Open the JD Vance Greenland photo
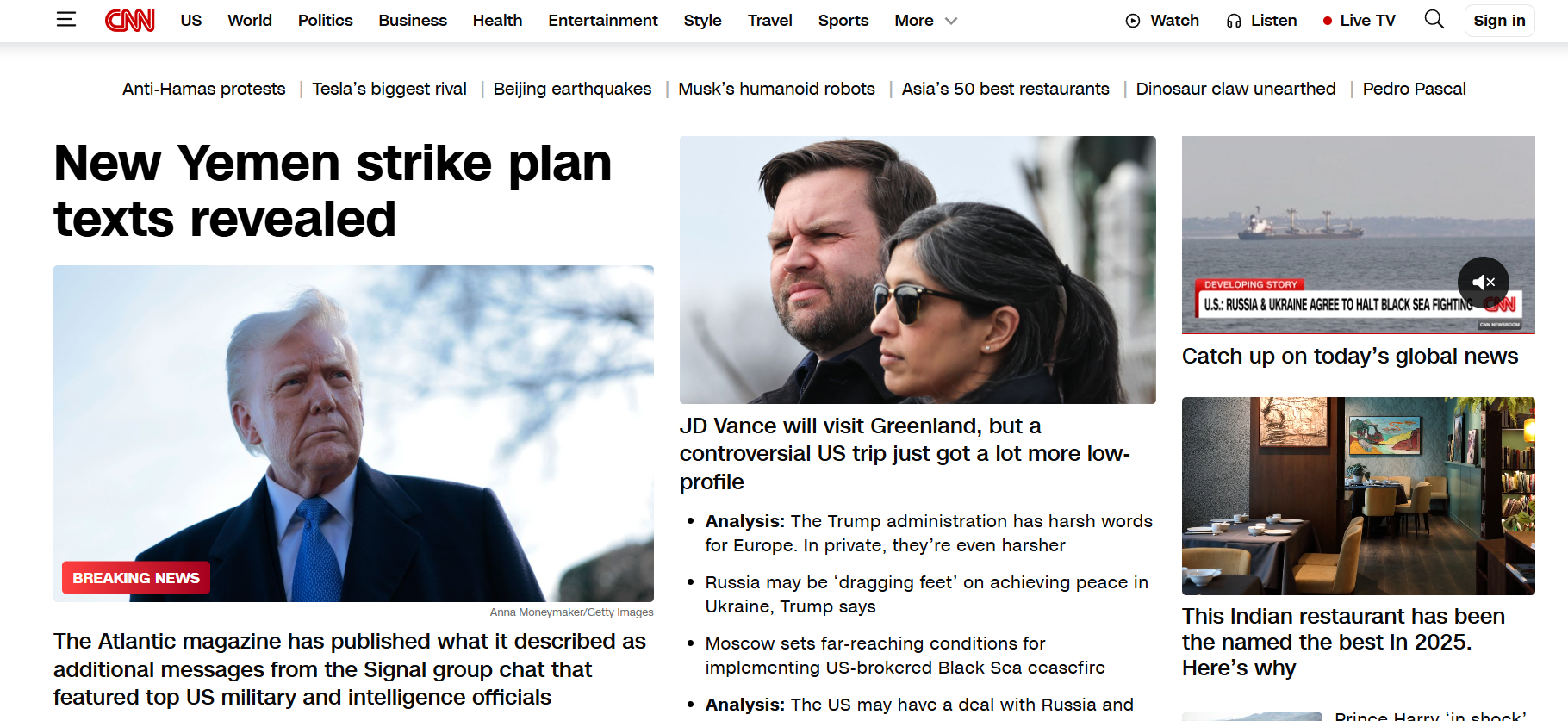 click(x=918, y=270)
